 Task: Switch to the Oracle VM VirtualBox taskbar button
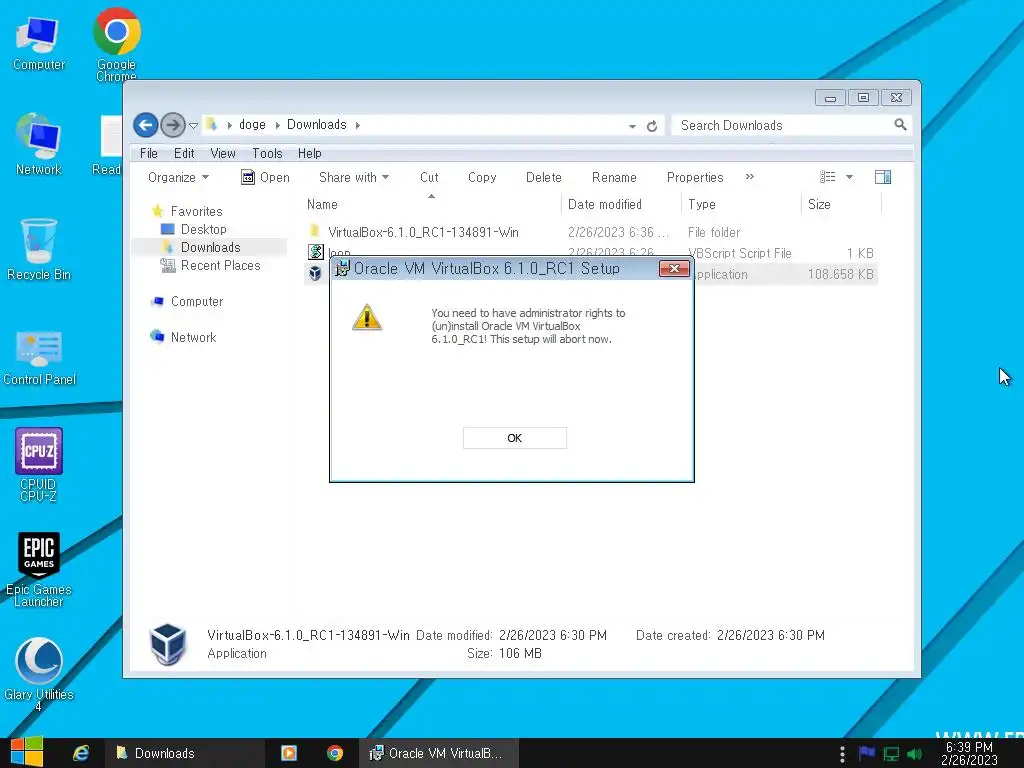click(439, 753)
